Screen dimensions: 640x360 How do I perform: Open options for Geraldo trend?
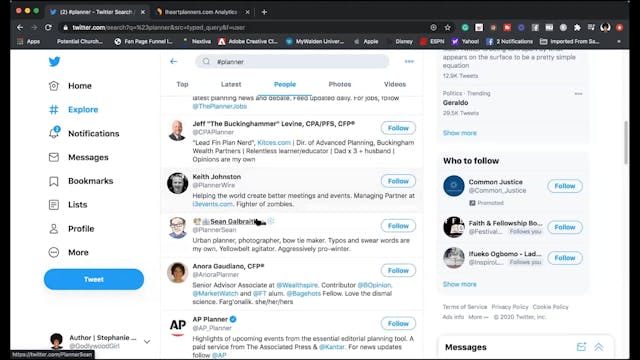[x=578, y=93]
